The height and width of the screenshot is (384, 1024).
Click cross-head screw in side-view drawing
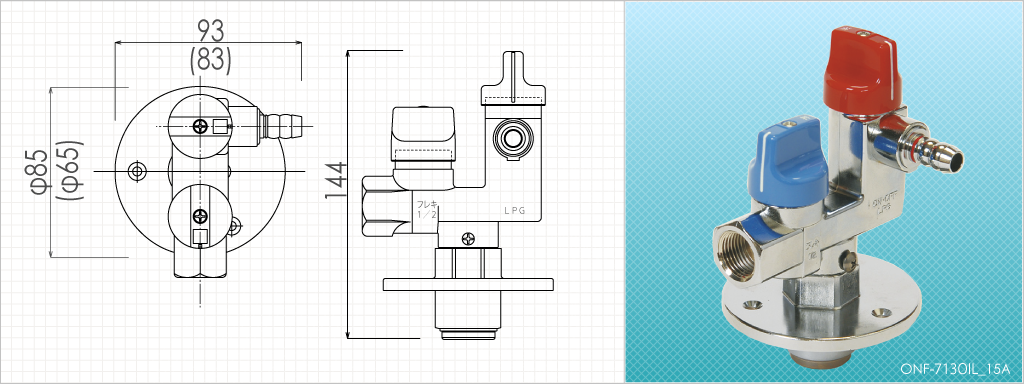(x=467, y=239)
